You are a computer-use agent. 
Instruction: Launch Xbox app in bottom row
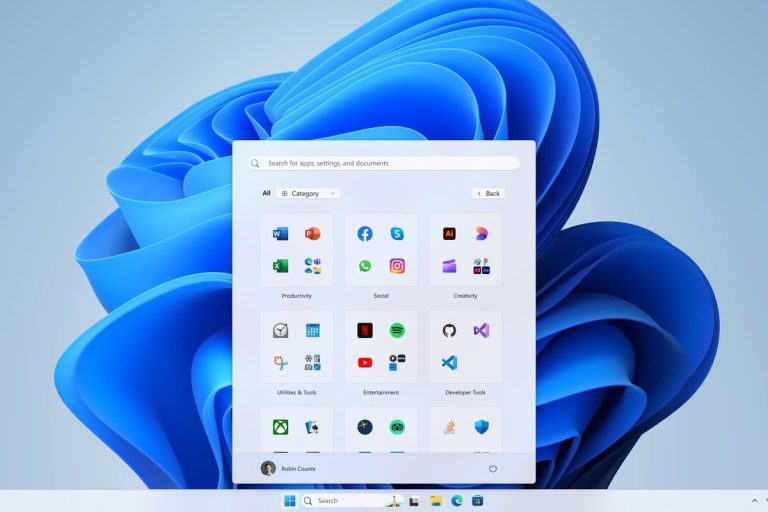tap(280, 427)
